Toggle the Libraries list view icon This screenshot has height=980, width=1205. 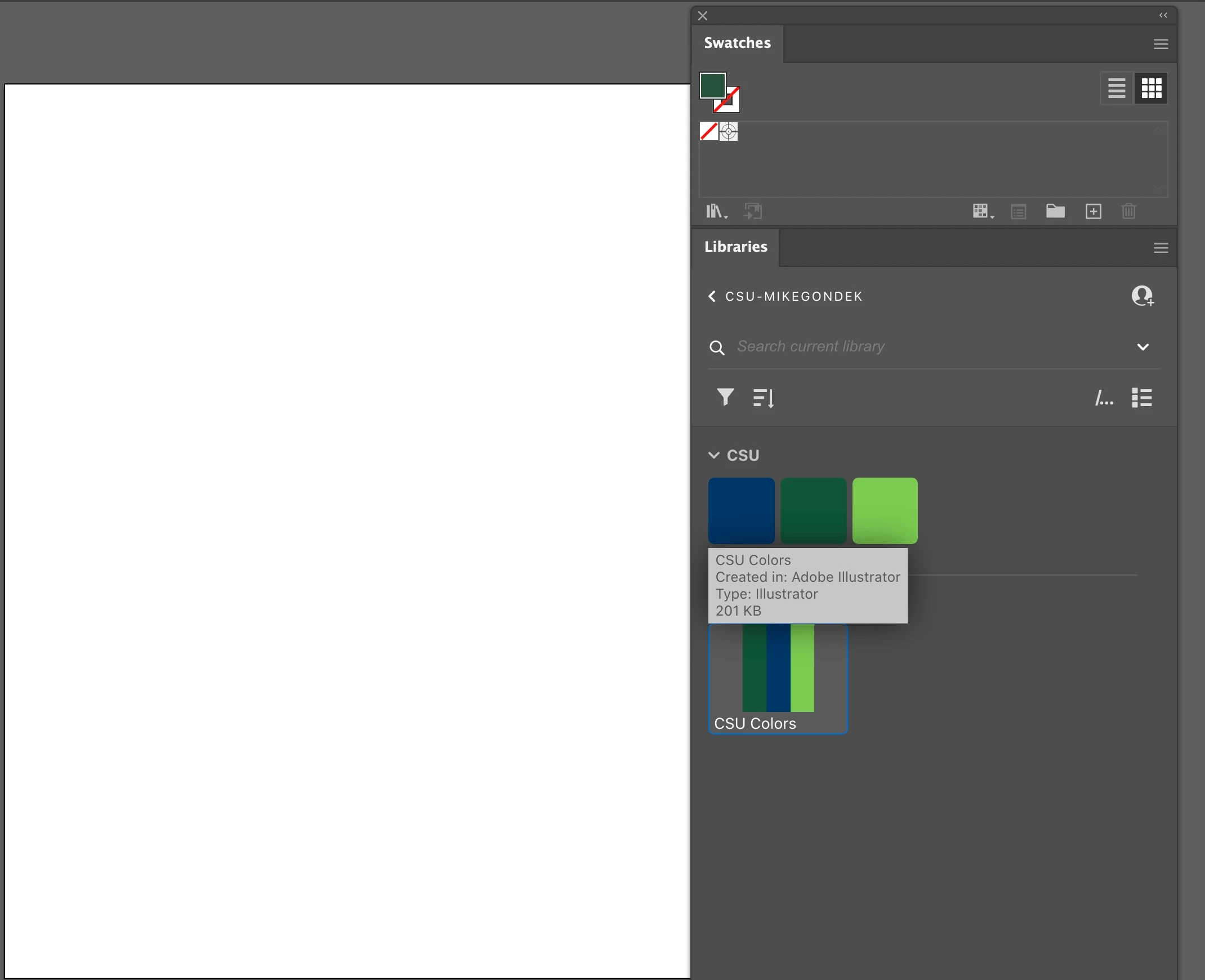(x=1142, y=398)
